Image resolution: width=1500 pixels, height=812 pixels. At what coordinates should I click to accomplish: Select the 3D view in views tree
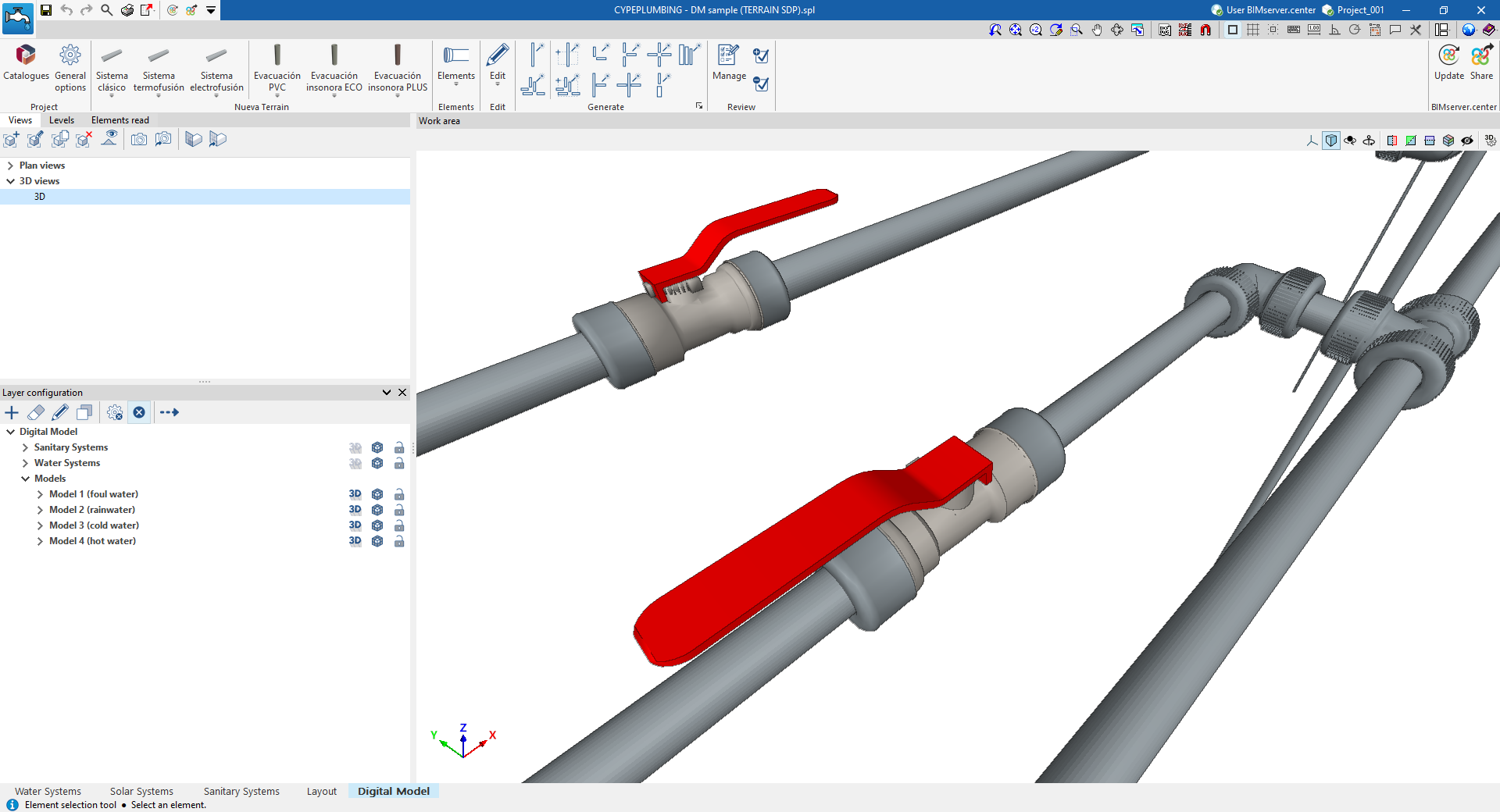[205, 197]
